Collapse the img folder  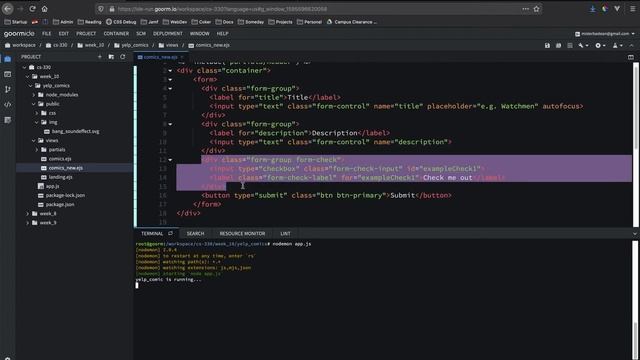[37, 122]
